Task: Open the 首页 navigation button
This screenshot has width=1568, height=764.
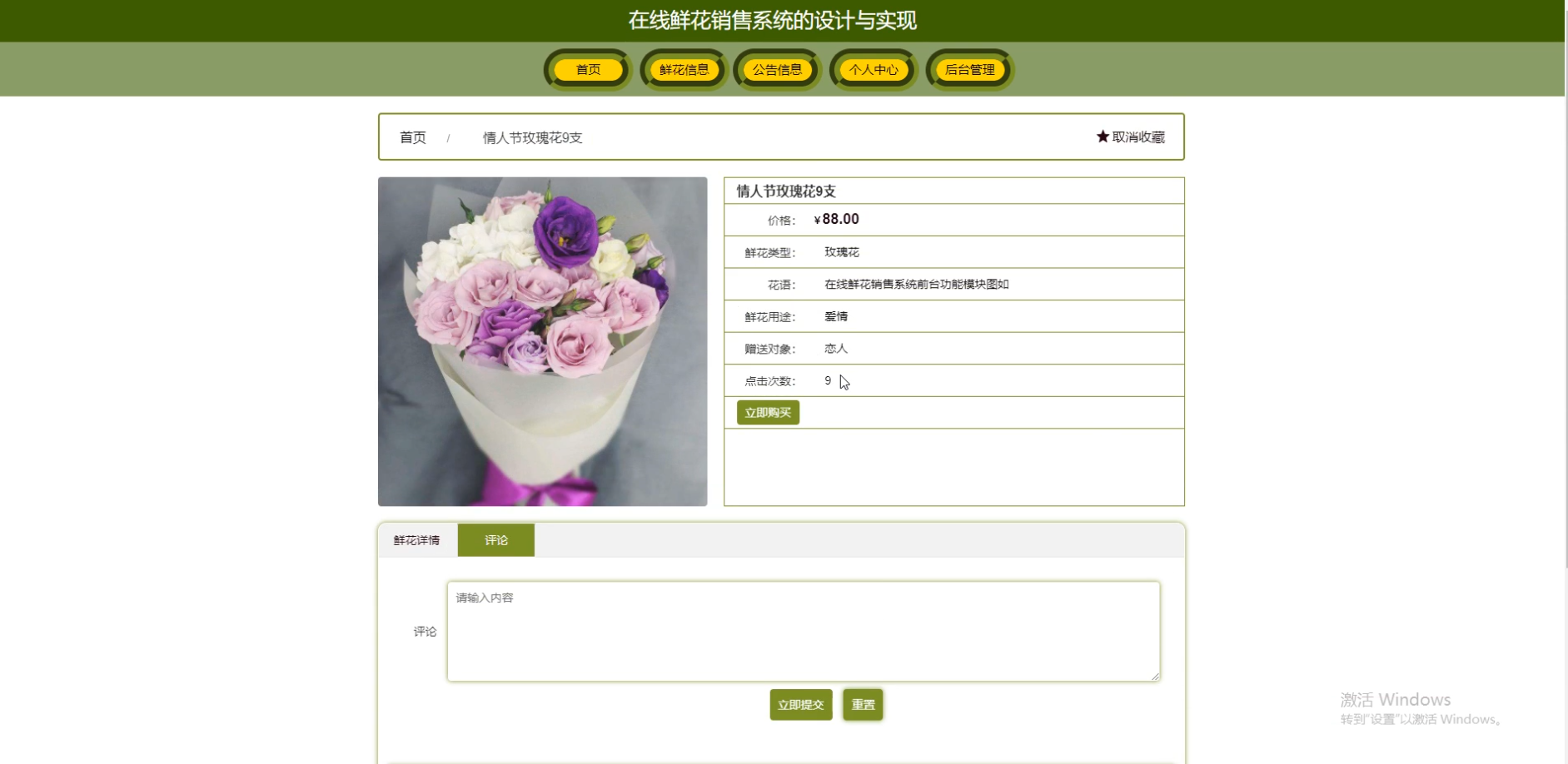Action: 588,70
